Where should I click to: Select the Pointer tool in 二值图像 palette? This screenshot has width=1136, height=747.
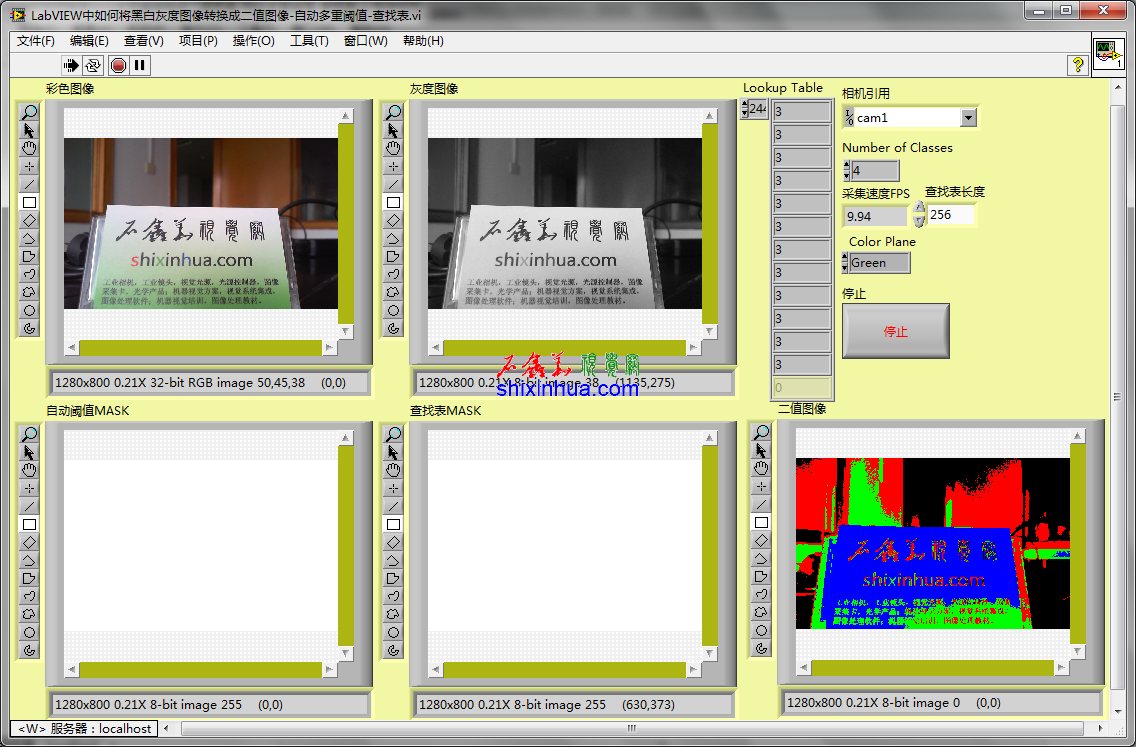[761, 450]
